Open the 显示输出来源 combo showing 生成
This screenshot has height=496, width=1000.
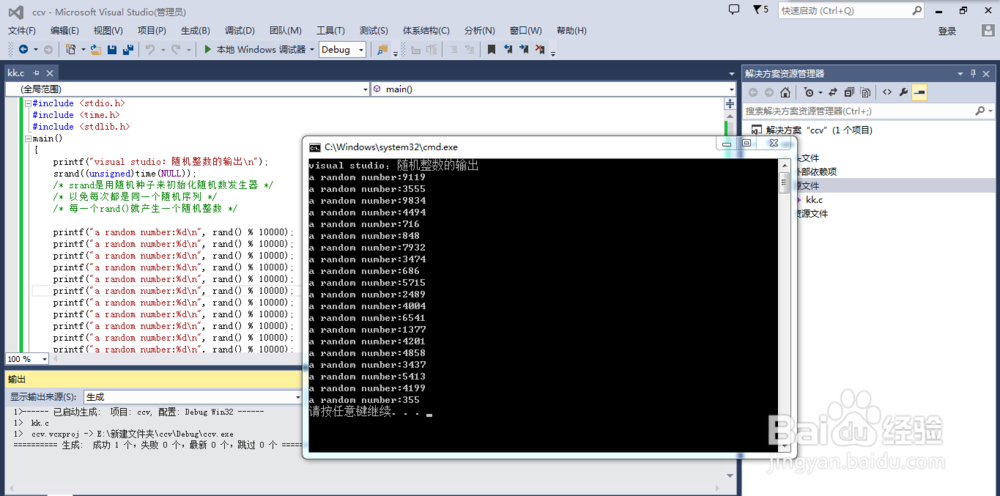pos(193,397)
